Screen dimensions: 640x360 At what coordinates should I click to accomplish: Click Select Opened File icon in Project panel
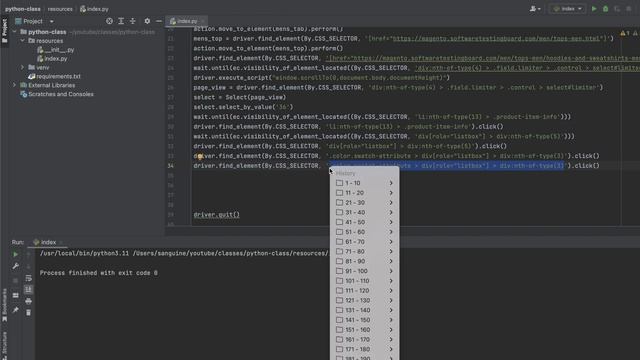[x=109, y=21]
